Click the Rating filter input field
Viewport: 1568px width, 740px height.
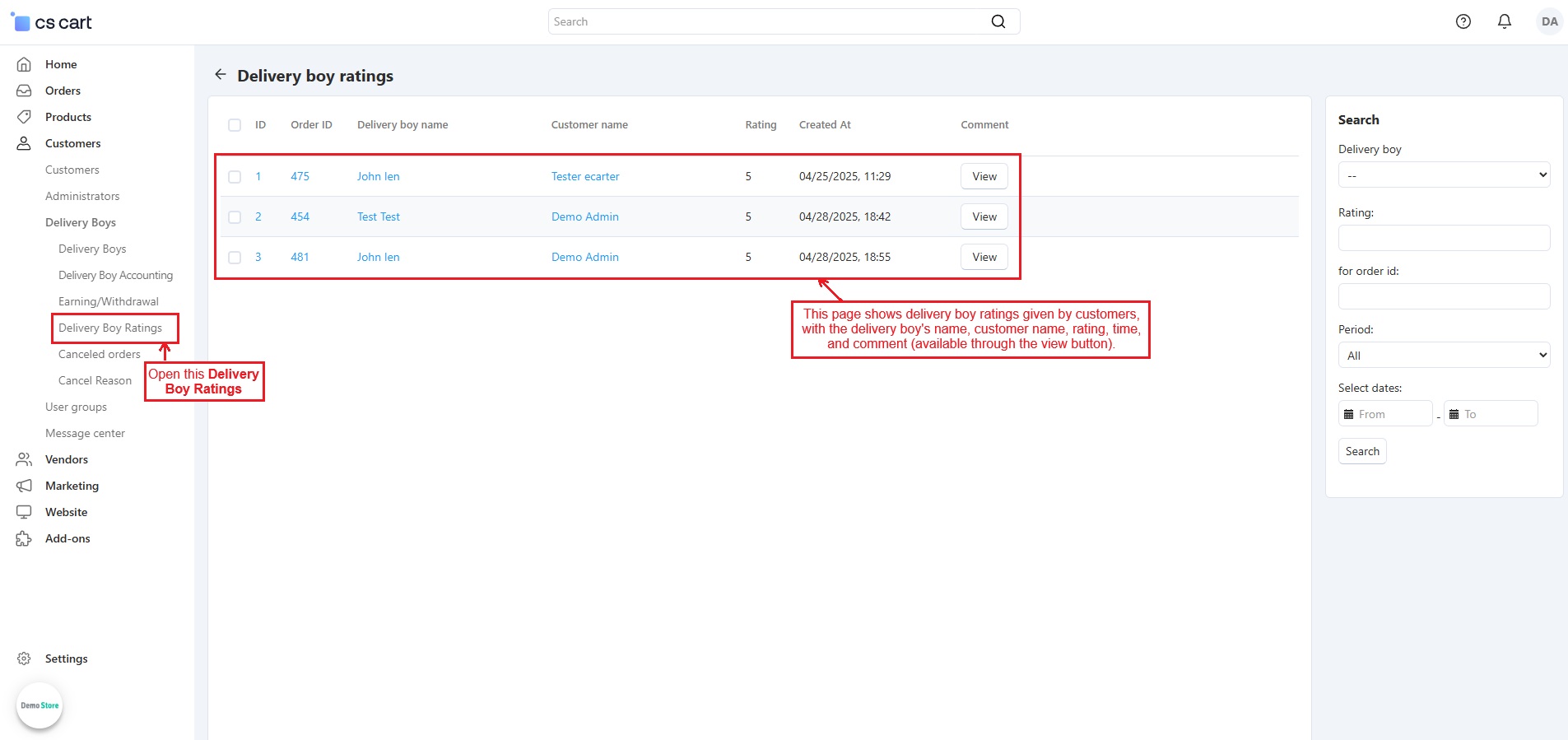(x=1444, y=238)
